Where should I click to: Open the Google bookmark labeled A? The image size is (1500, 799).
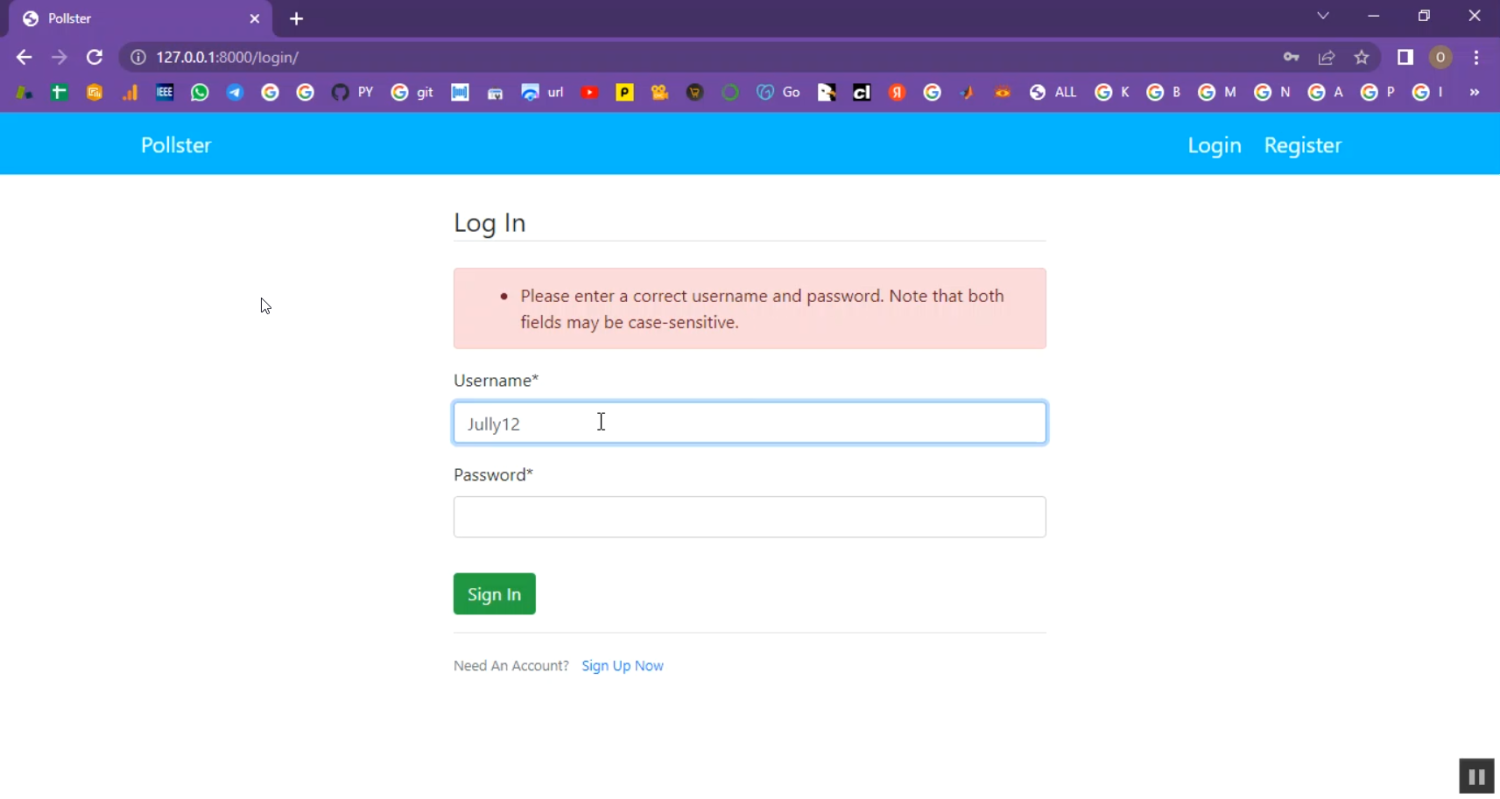point(1326,92)
